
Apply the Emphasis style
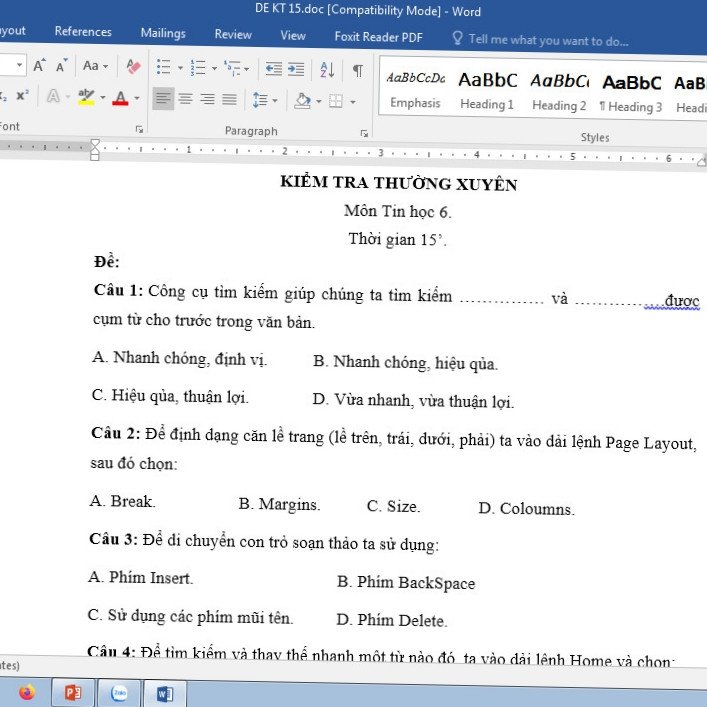(415, 90)
